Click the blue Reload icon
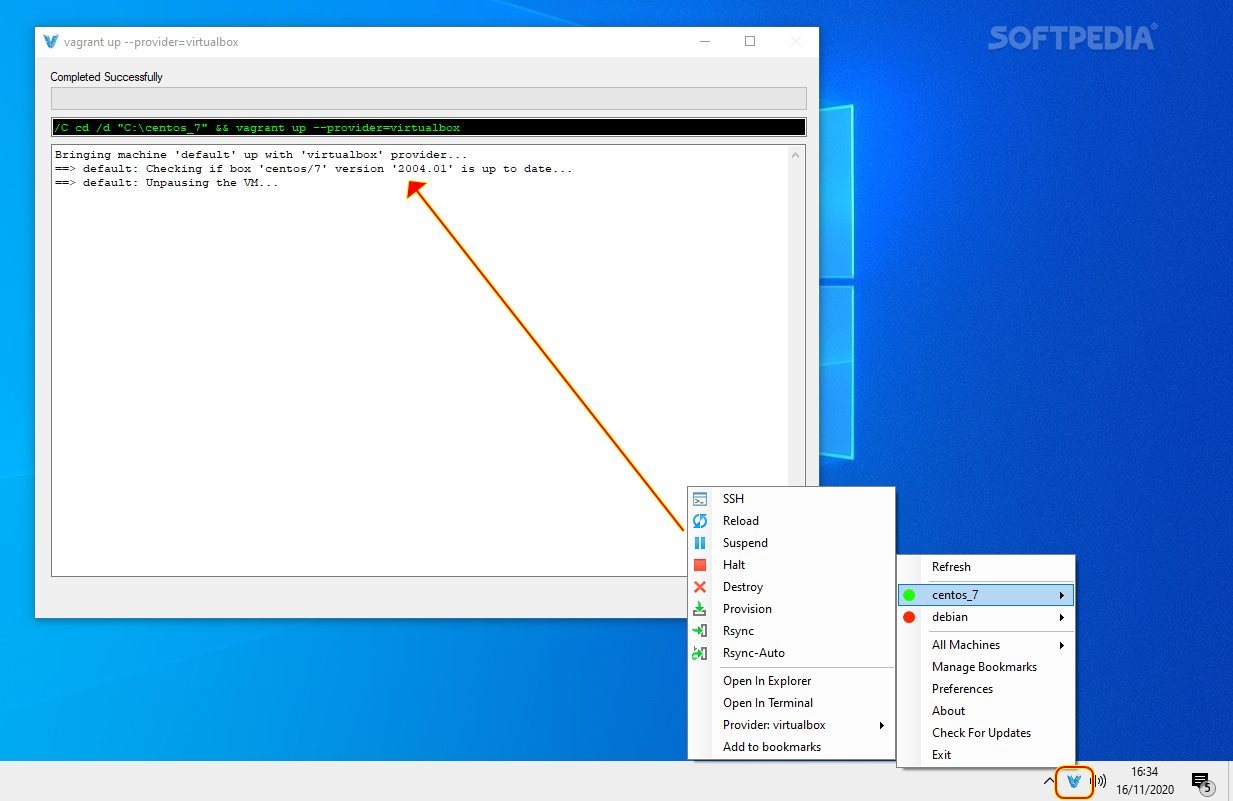Screen dimensions: 1233x801 [700, 521]
